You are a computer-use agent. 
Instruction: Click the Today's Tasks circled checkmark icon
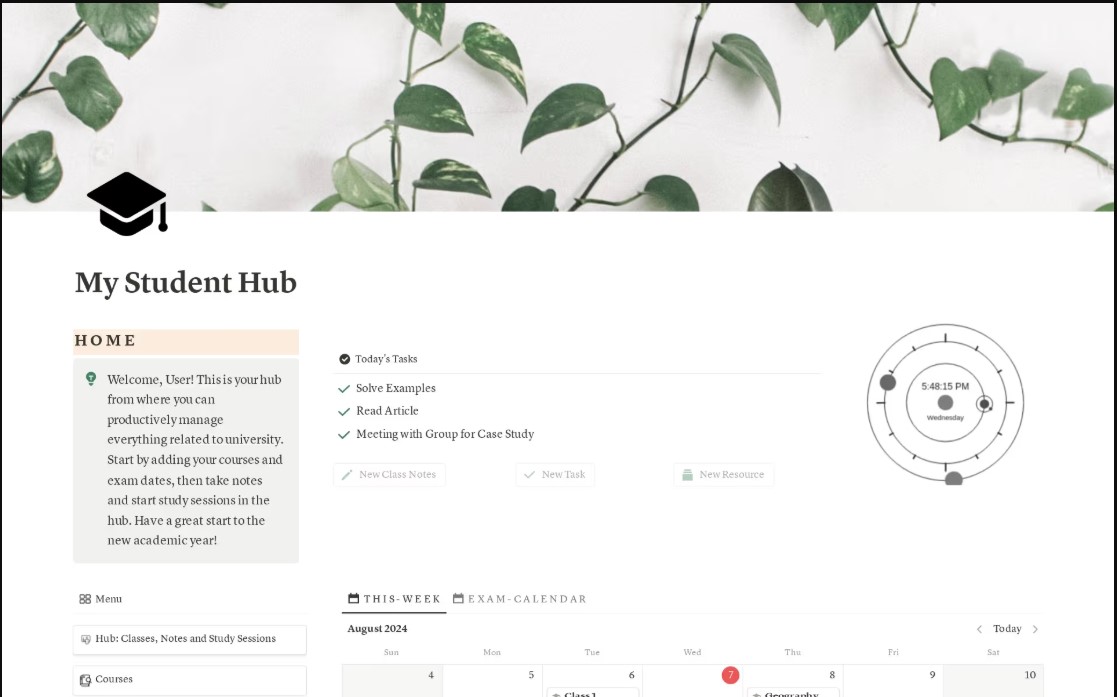click(345, 359)
